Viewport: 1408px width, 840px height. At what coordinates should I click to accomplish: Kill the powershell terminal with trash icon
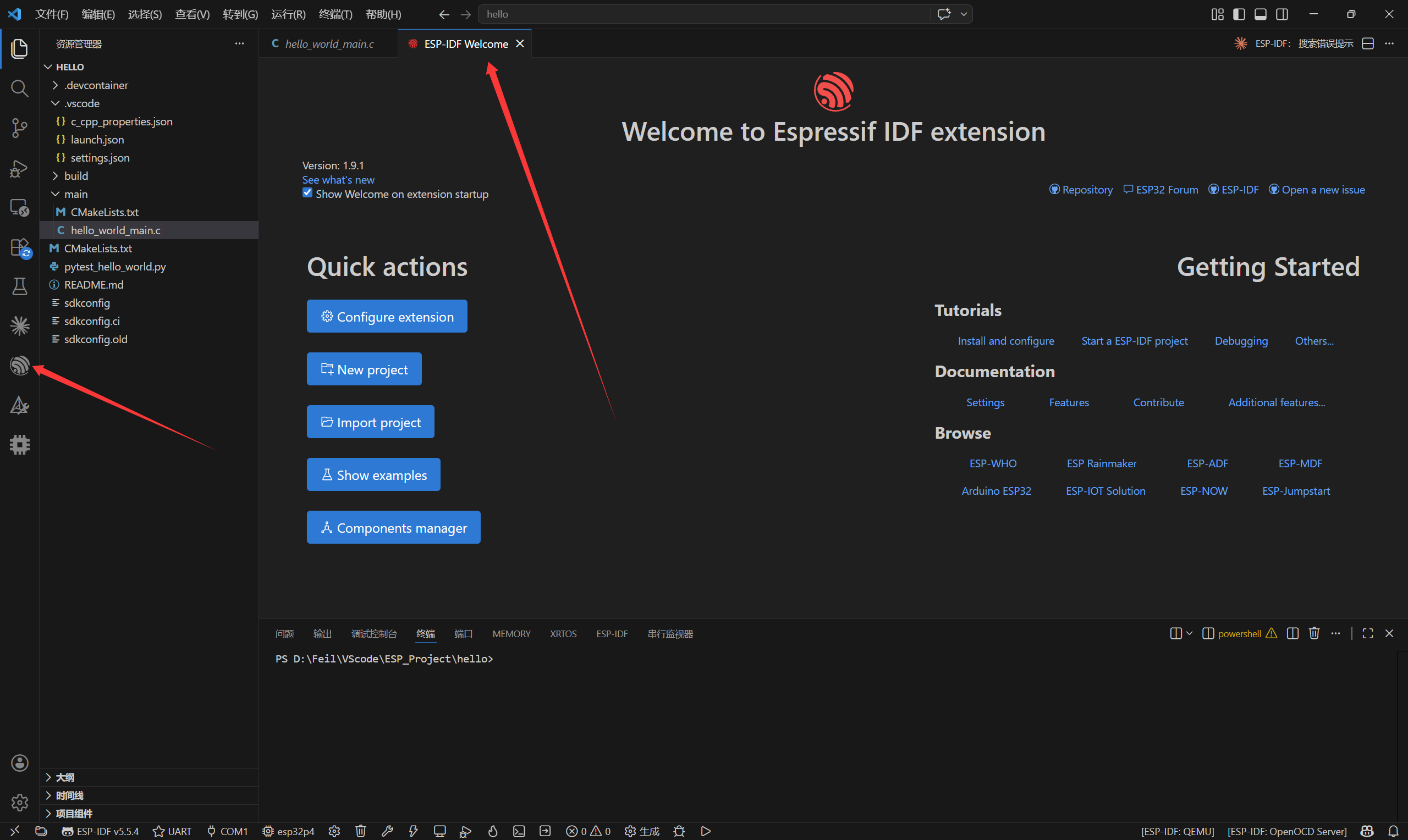coord(1314,633)
